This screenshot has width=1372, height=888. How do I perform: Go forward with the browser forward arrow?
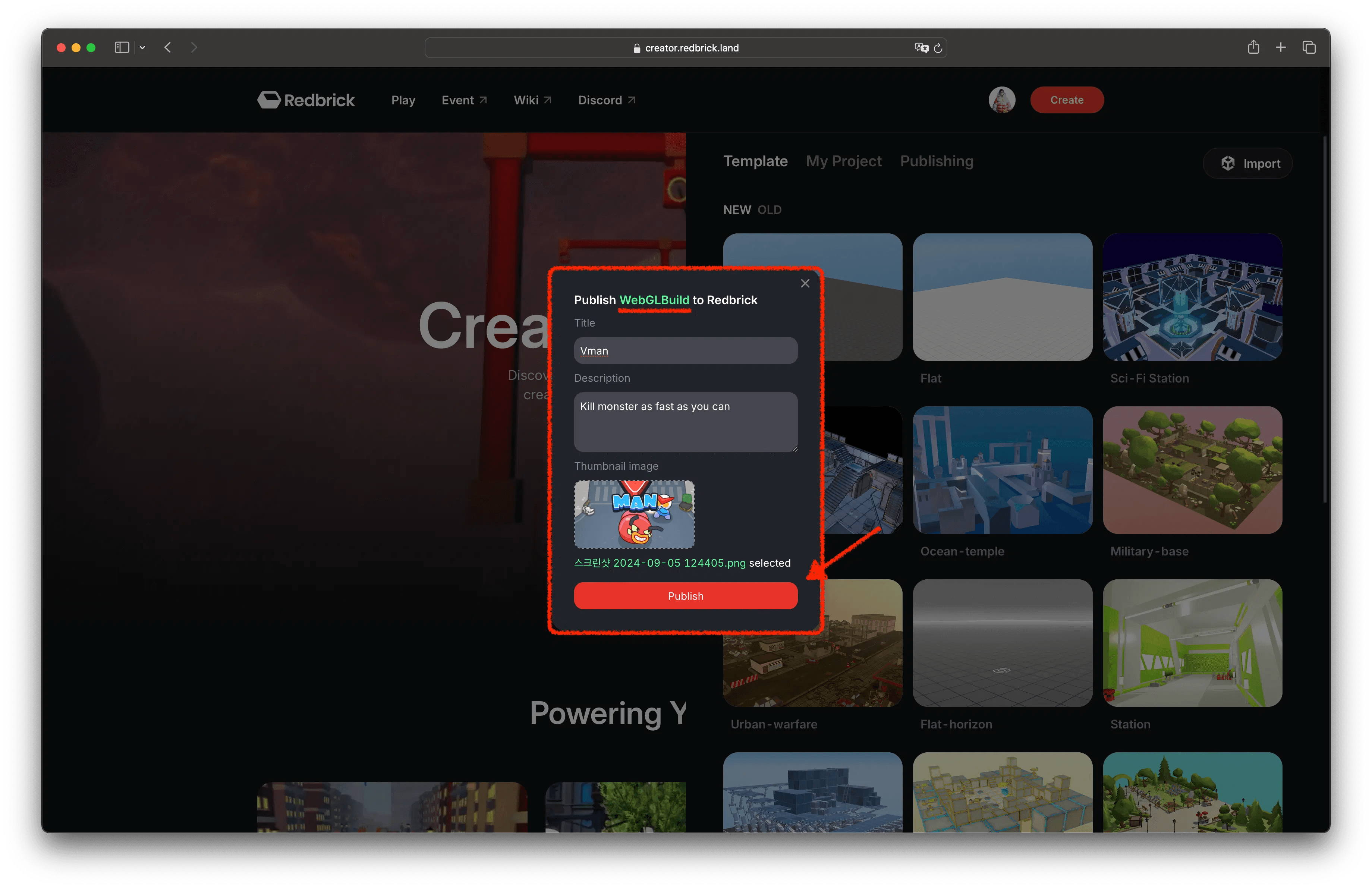tap(194, 48)
